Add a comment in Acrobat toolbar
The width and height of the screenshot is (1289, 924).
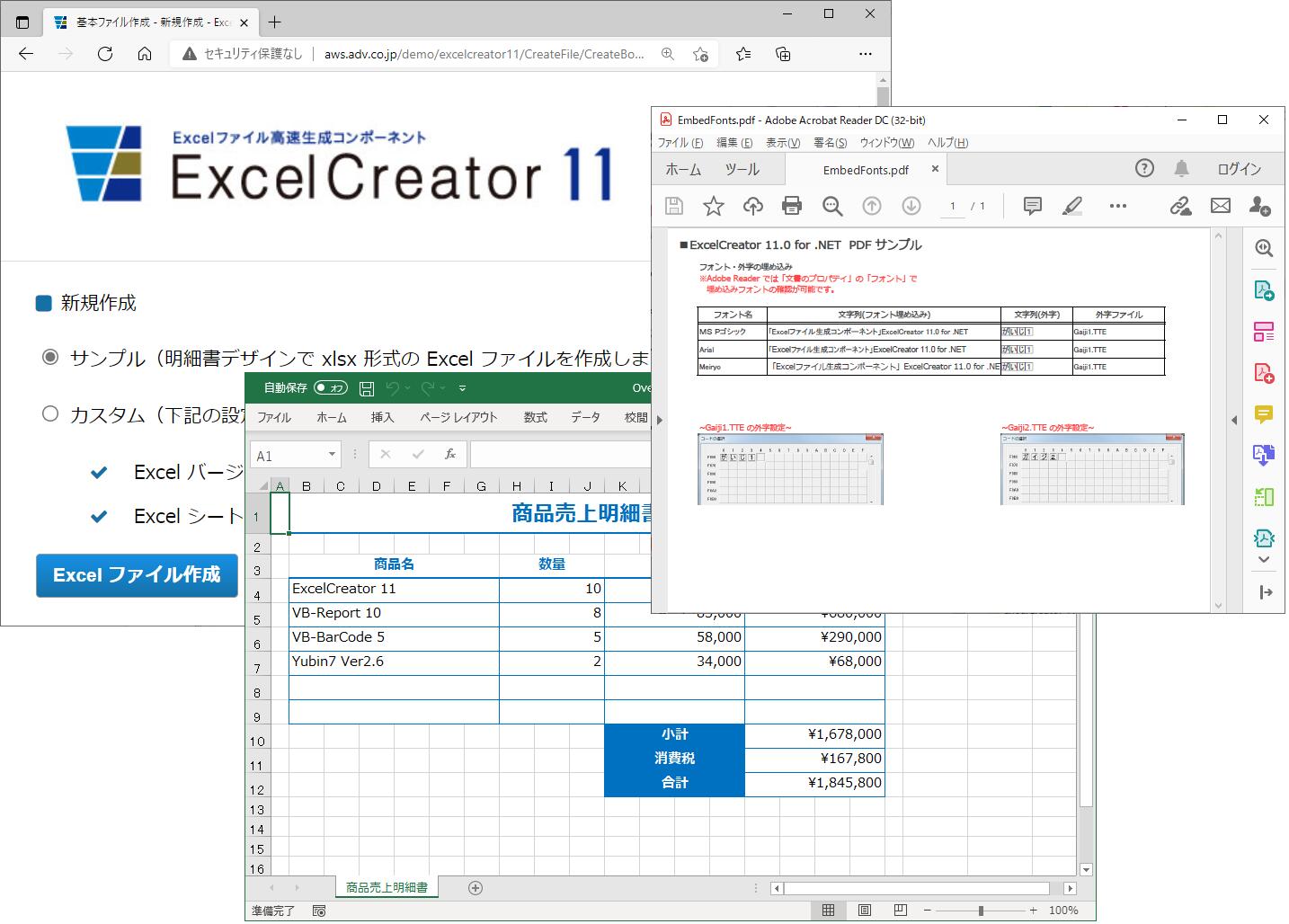pyautogui.click(x=1033, y=206)
